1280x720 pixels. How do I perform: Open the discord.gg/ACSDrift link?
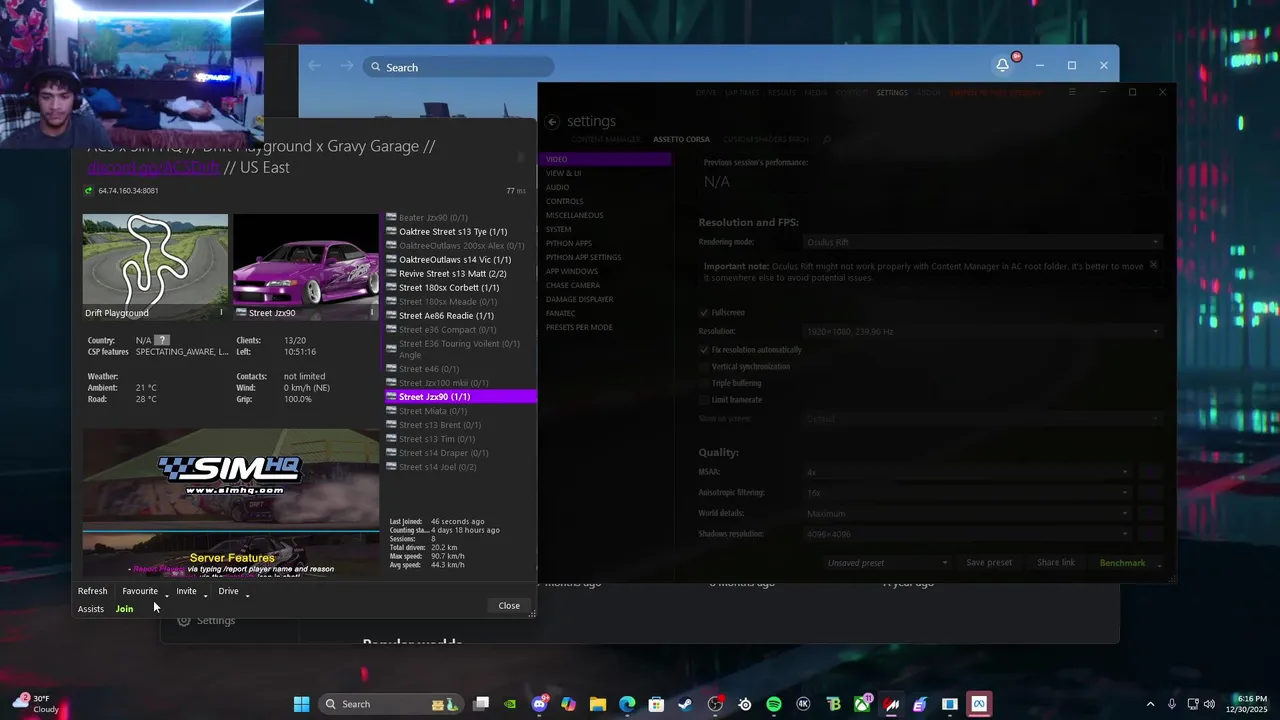tap(153, 167)
